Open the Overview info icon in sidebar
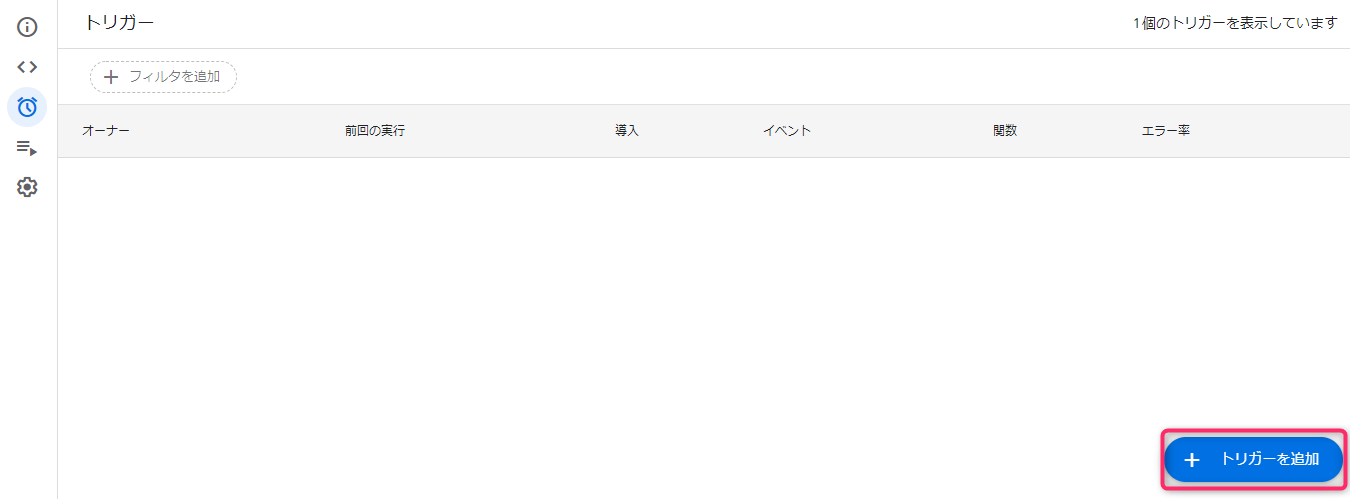 (x=27, y=27)
